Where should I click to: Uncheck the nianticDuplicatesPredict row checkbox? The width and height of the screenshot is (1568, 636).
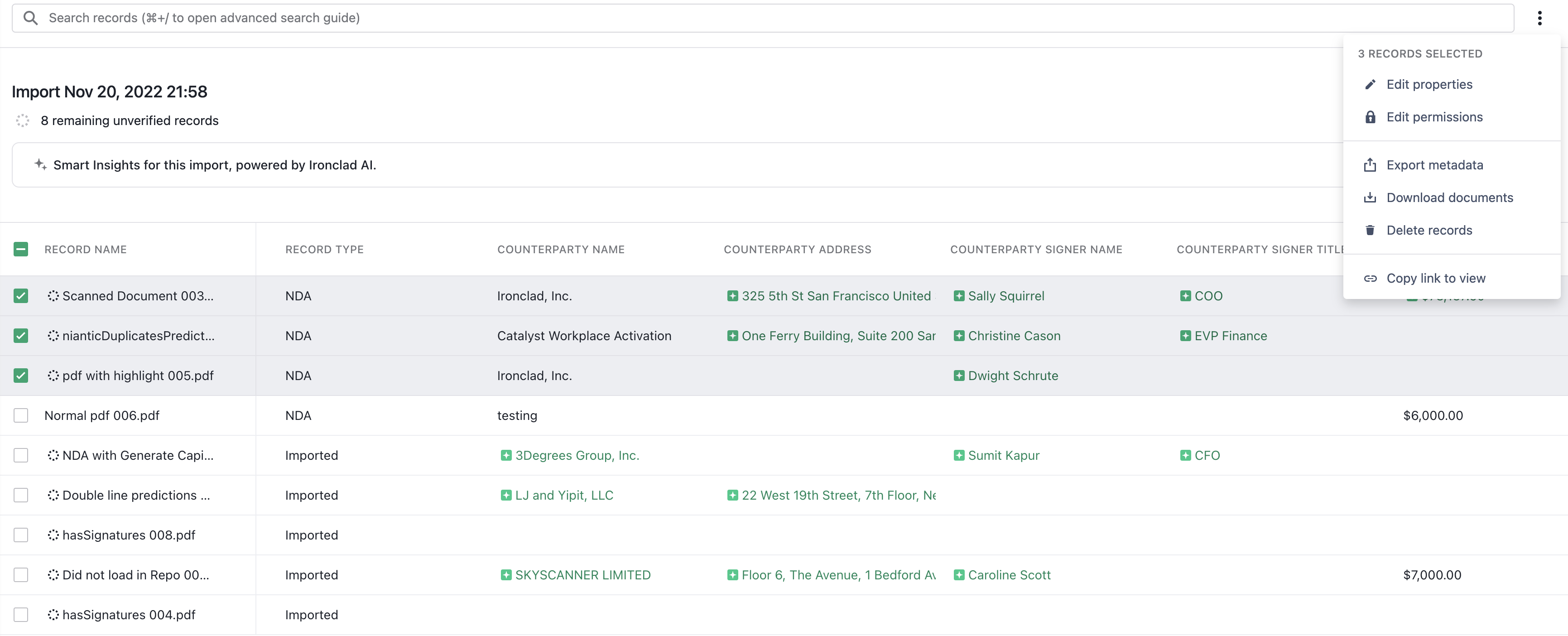[x=21, y=335]
